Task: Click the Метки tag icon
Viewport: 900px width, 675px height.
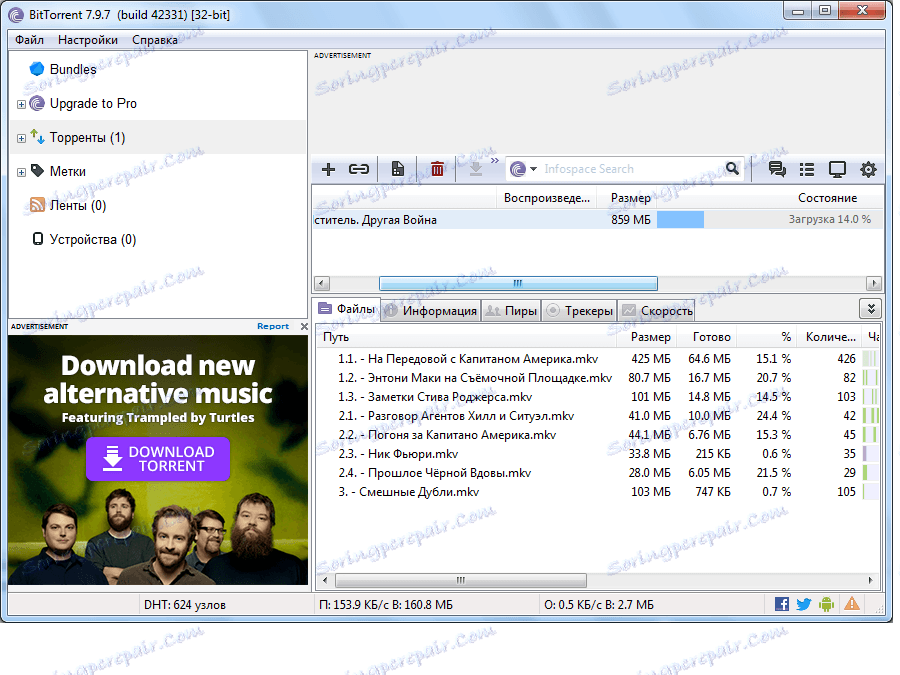Action: [x=37, y=170]
